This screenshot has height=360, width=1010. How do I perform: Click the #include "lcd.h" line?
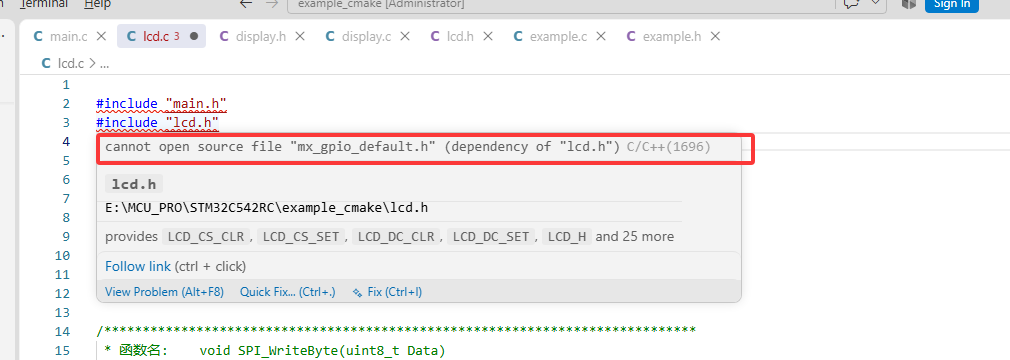pos(158,122)
